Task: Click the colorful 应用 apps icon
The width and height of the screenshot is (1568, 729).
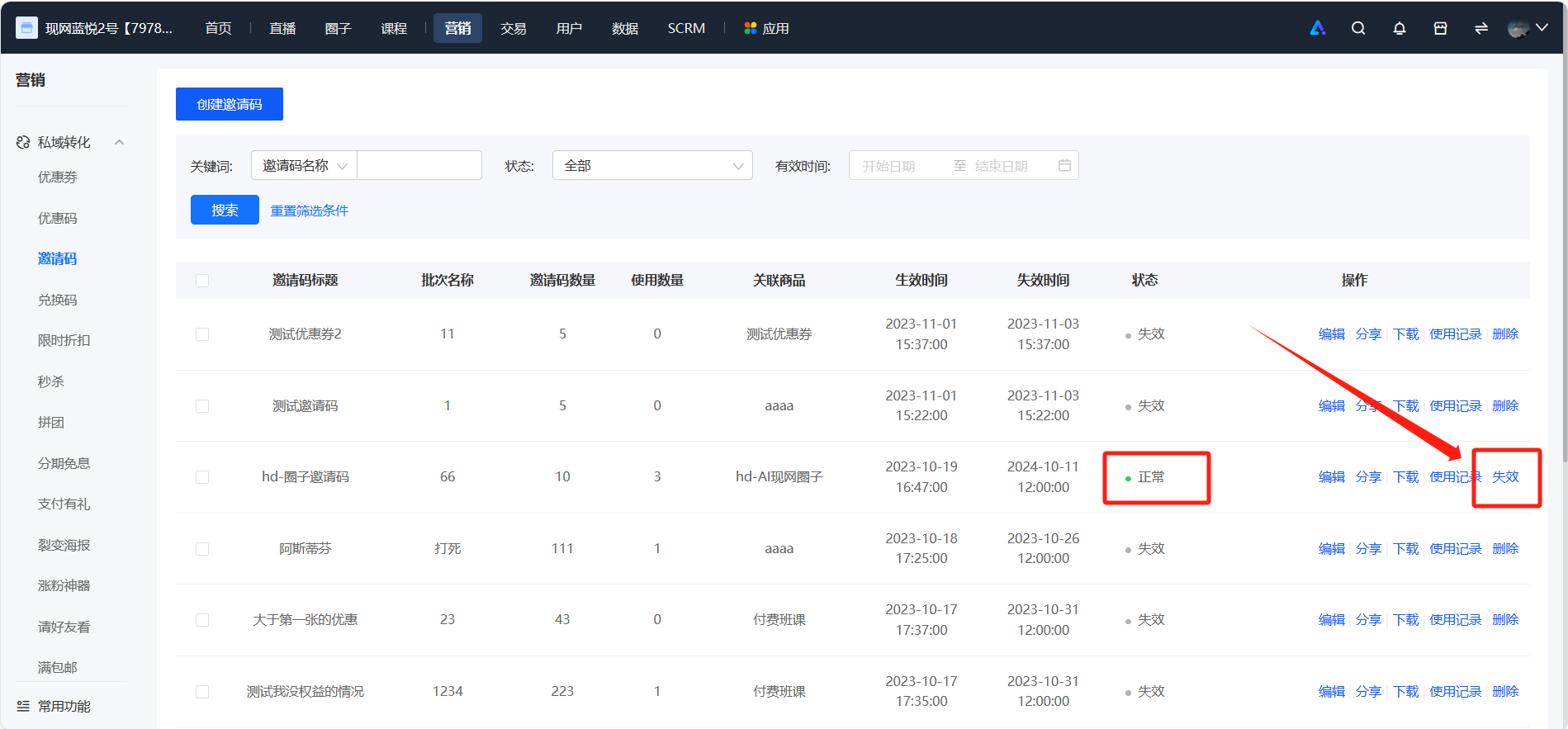Action: [x=751, y=28]
